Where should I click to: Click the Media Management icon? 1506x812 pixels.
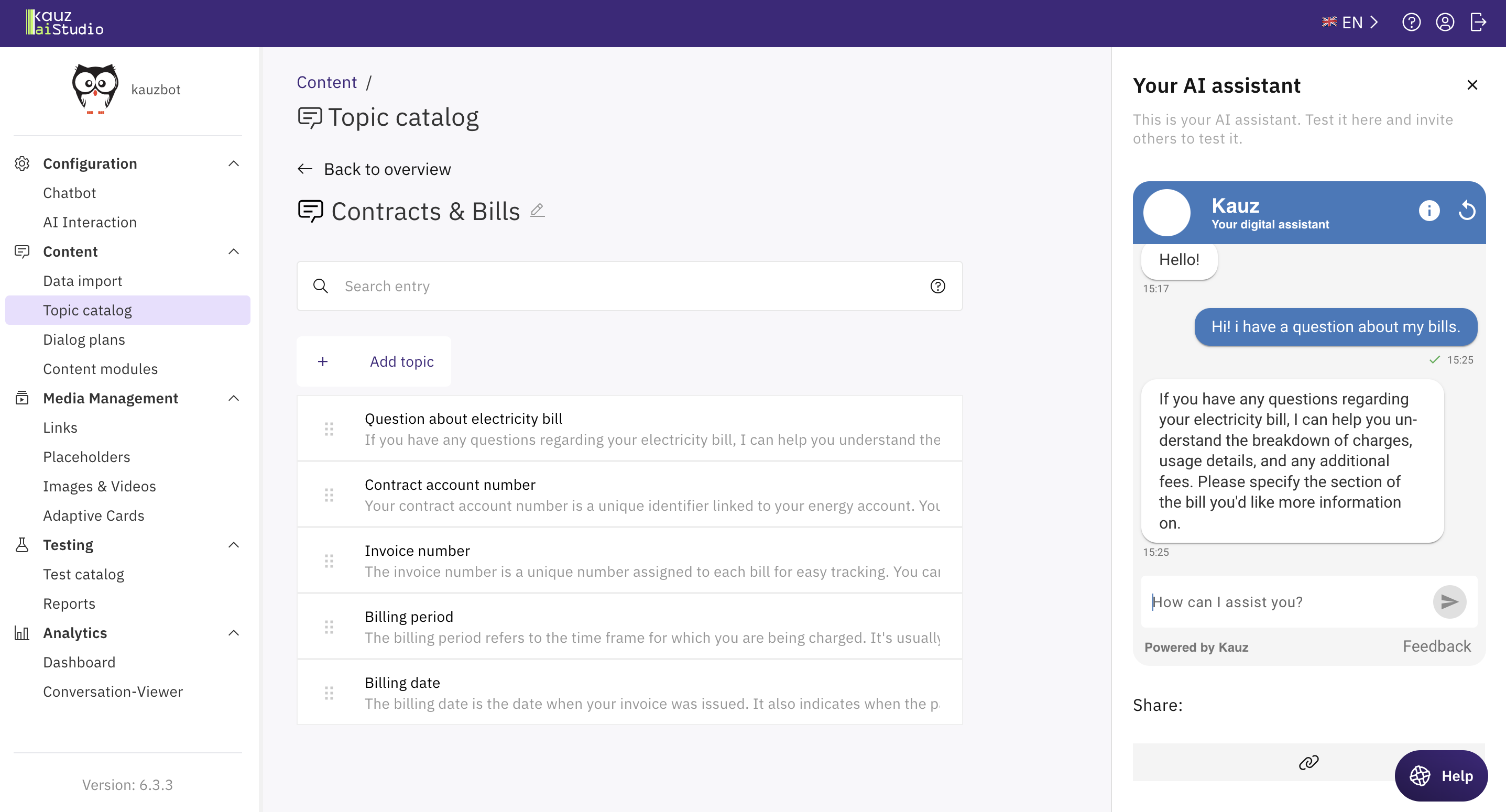22,398
